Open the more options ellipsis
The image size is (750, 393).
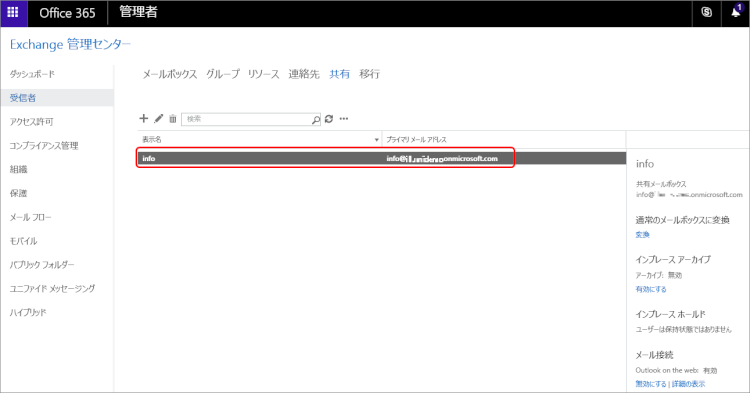[x=344, y=119]
